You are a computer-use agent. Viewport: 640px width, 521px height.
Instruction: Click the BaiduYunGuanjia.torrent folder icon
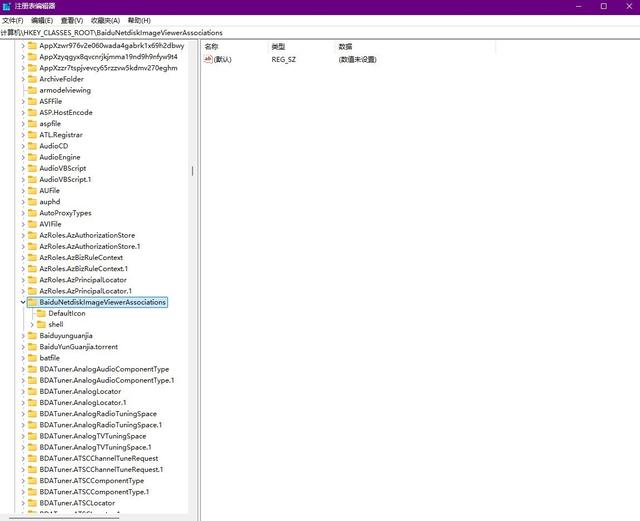pyautogui.click(x=32, y=347)
